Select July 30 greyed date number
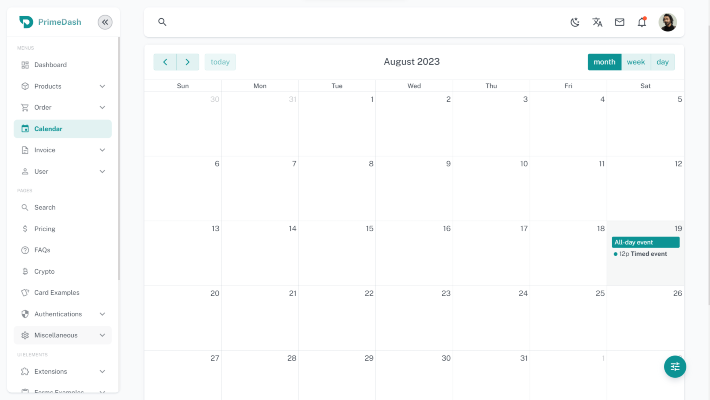710x400 pixels. (x=215, y=99)
